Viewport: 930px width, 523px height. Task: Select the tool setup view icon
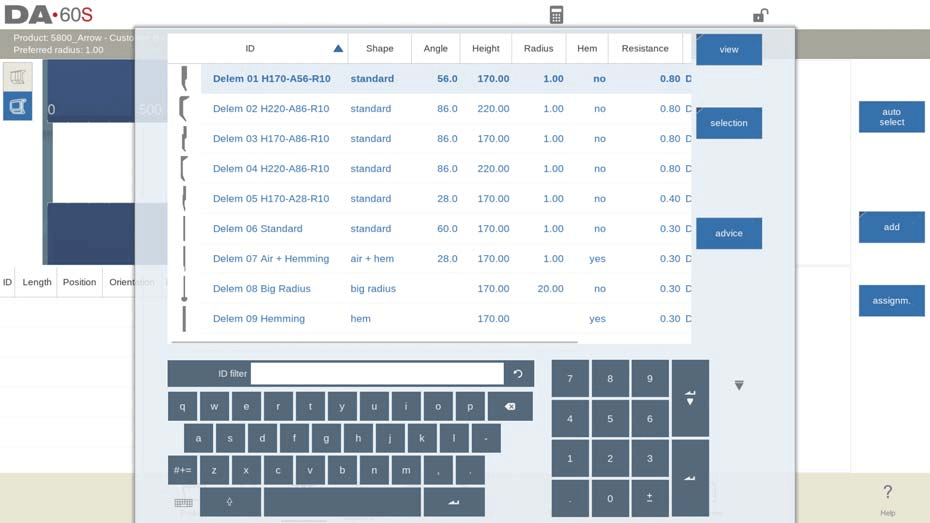(17, 106)
